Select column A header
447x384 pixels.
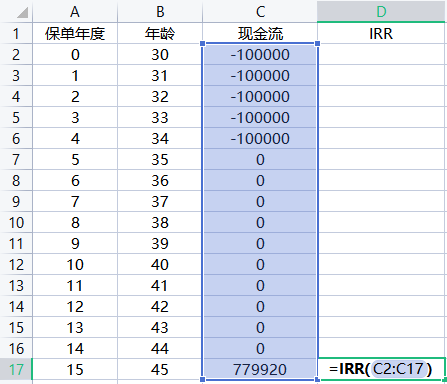75,12
